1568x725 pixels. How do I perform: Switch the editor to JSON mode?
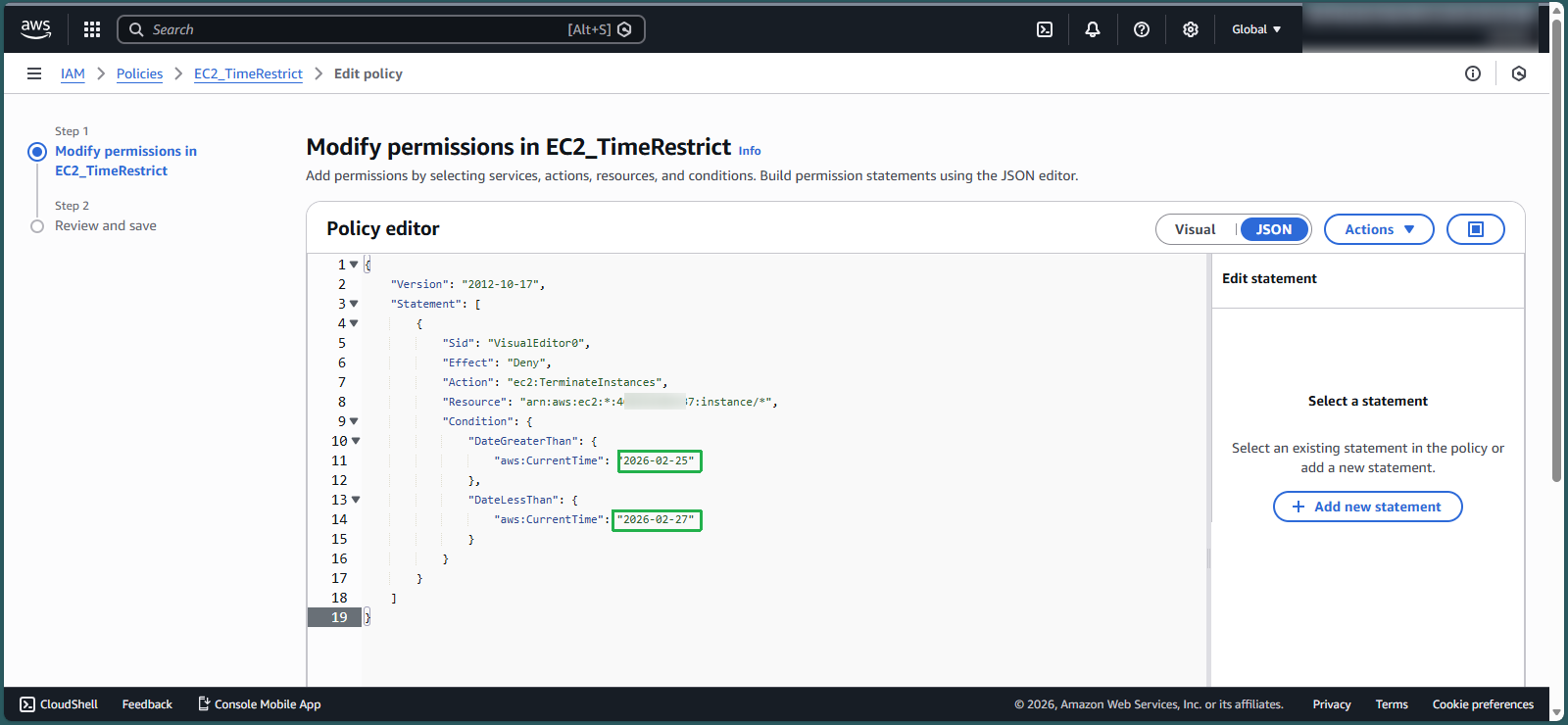pos(1274,229)
